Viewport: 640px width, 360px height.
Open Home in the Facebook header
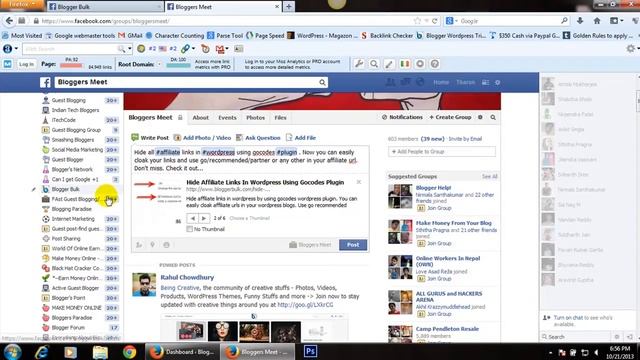[441, 82]
